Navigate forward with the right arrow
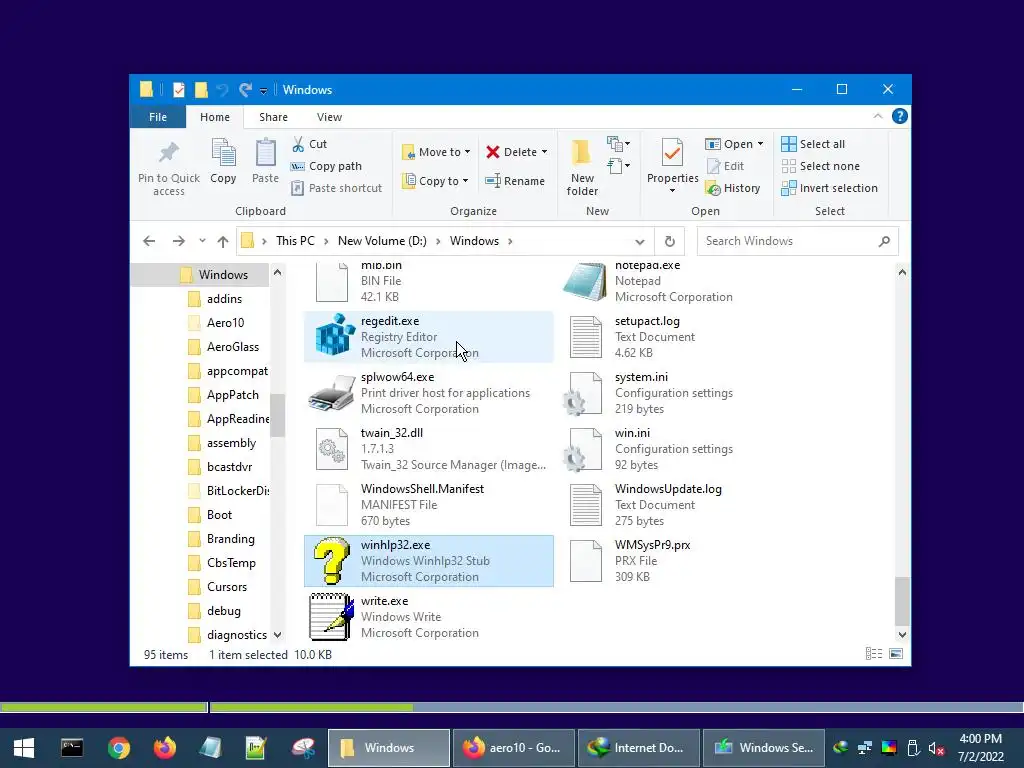The width and height of the screenshot is (1024, 768). (x=178, y=241)
